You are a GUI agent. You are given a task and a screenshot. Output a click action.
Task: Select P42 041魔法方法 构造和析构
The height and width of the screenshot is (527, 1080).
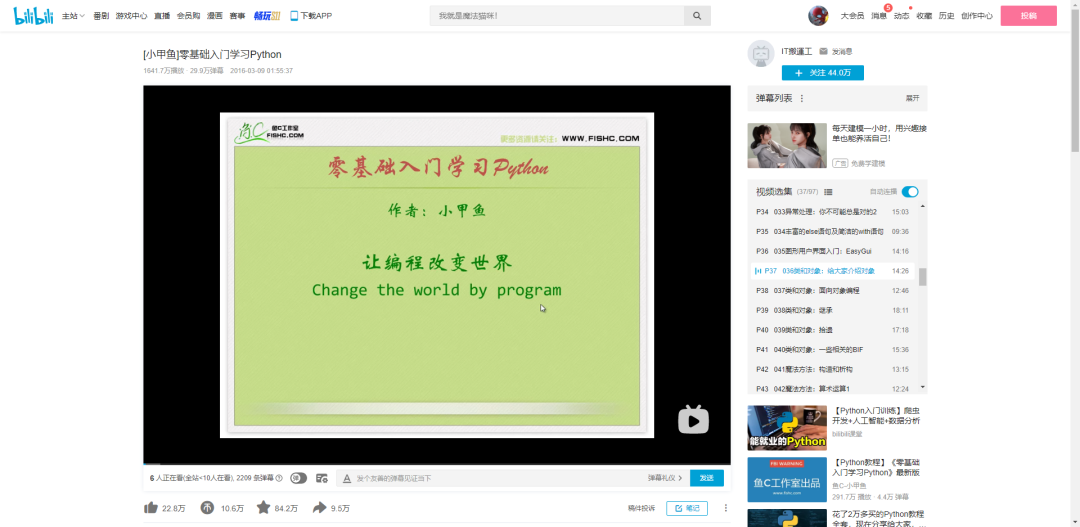coord(832,369)
